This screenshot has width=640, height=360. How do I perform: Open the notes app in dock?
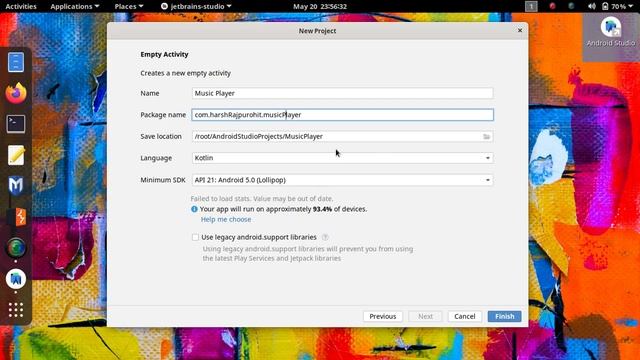[x=16, y=155]
